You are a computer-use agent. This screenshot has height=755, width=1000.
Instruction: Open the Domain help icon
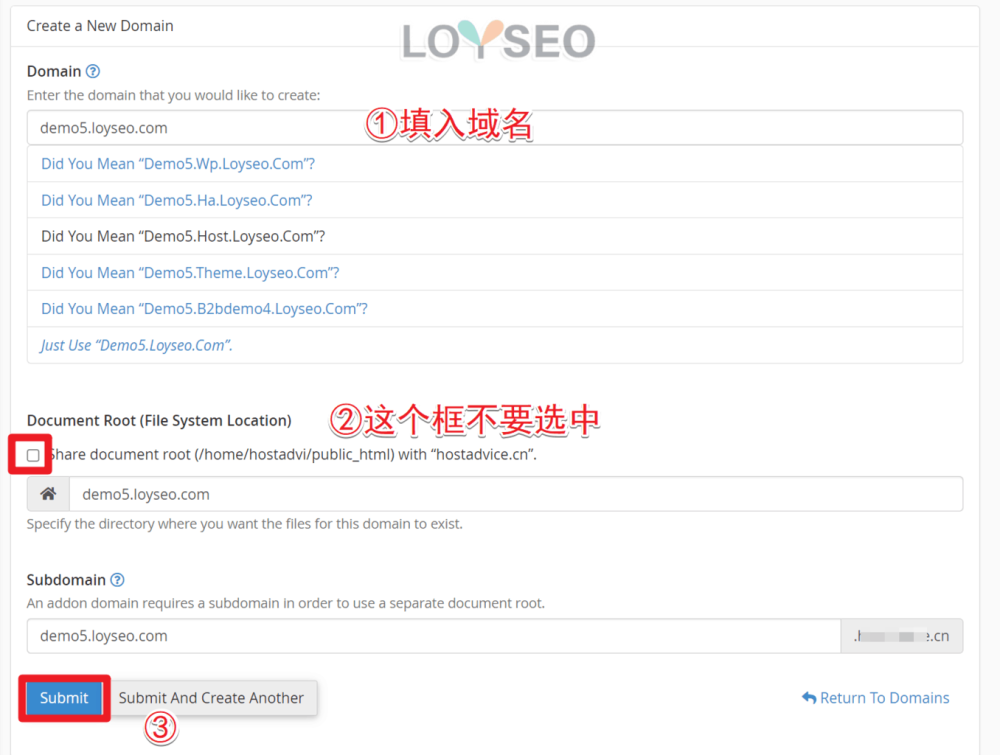(x=93, y=71)
